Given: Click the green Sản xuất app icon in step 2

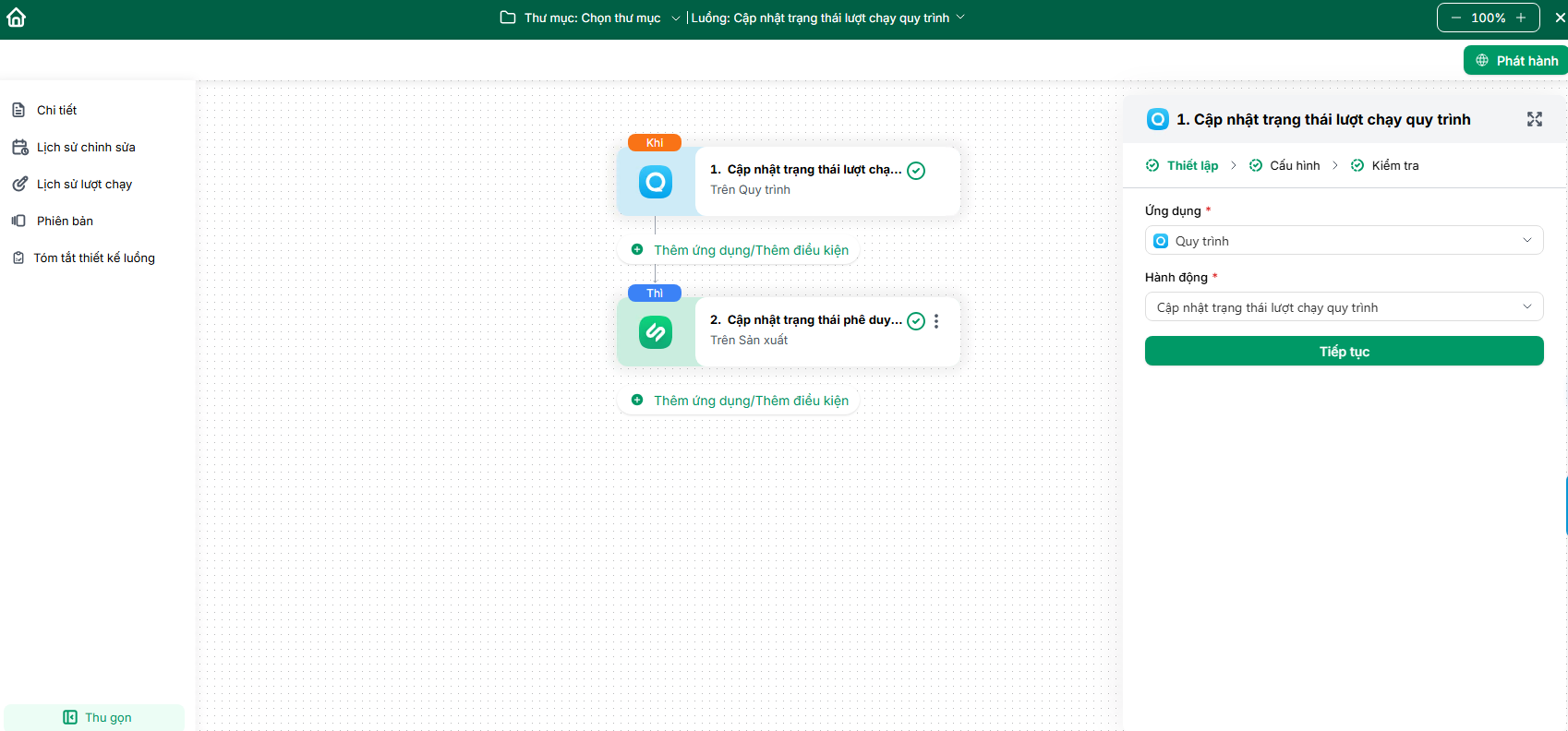Looking at the screenshot, I should coord(656,332).
